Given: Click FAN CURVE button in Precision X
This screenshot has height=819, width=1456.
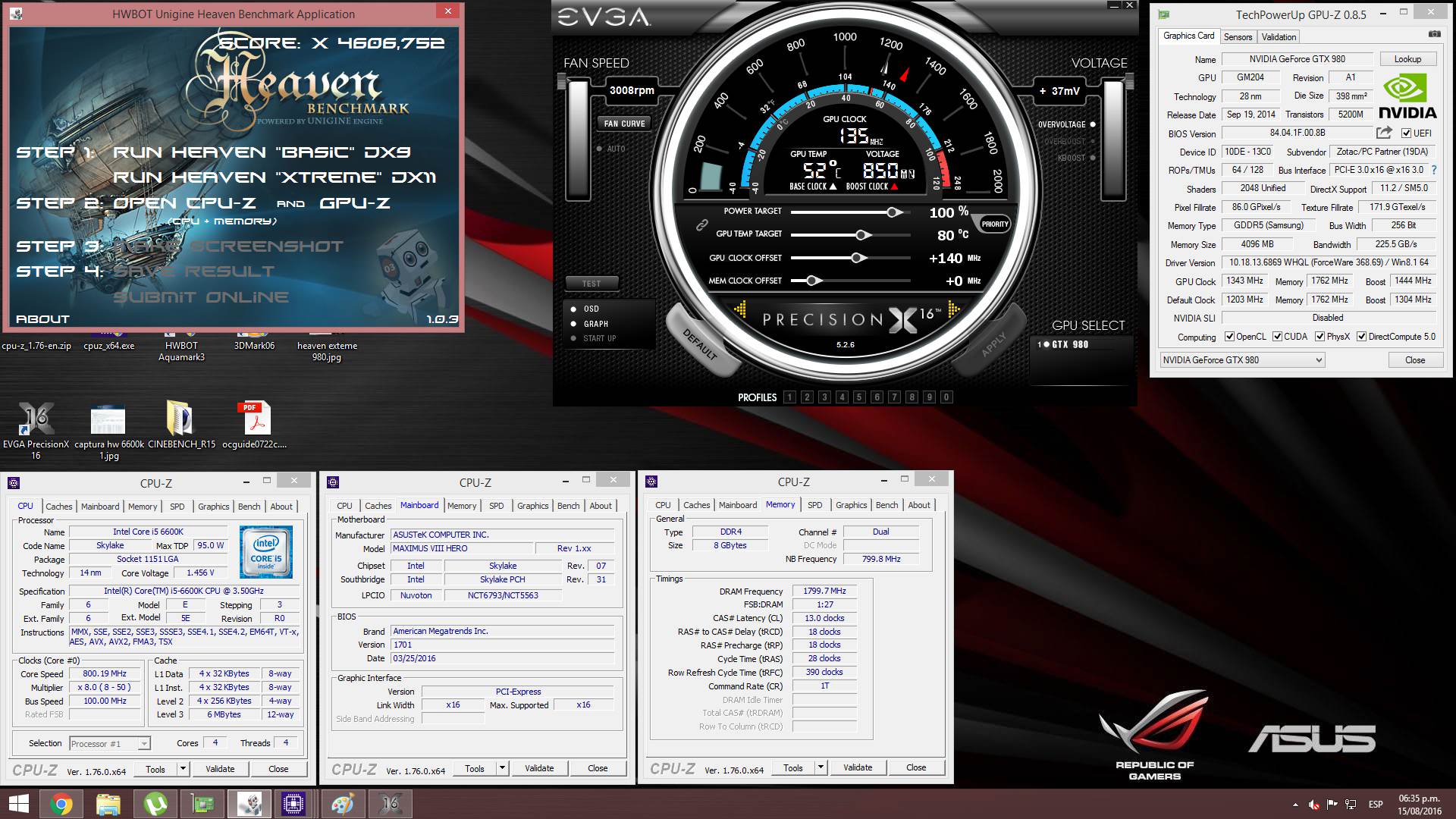Looking at the screenshot, I should (x=624, y=124).
